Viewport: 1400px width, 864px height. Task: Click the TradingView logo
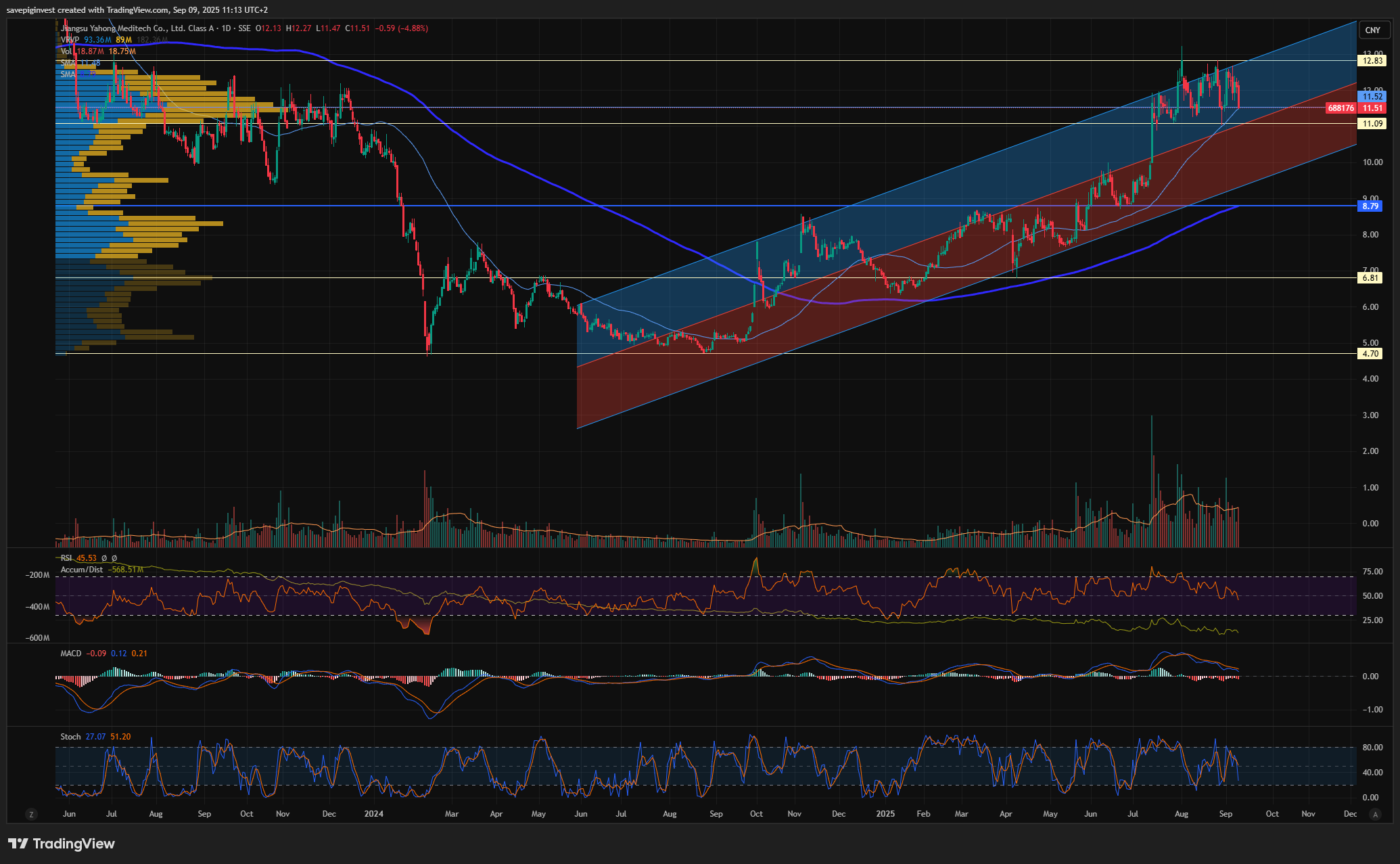(x=62, y=844)
